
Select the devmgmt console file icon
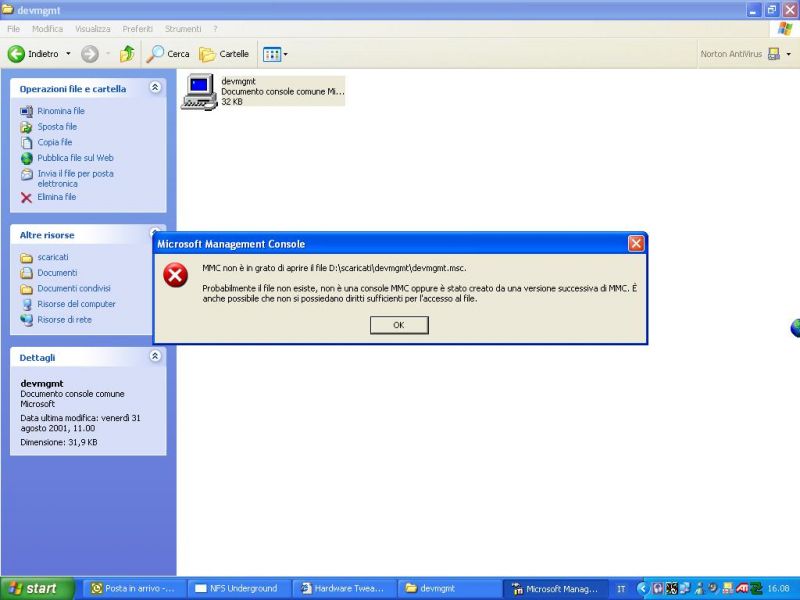coord(199,91)
